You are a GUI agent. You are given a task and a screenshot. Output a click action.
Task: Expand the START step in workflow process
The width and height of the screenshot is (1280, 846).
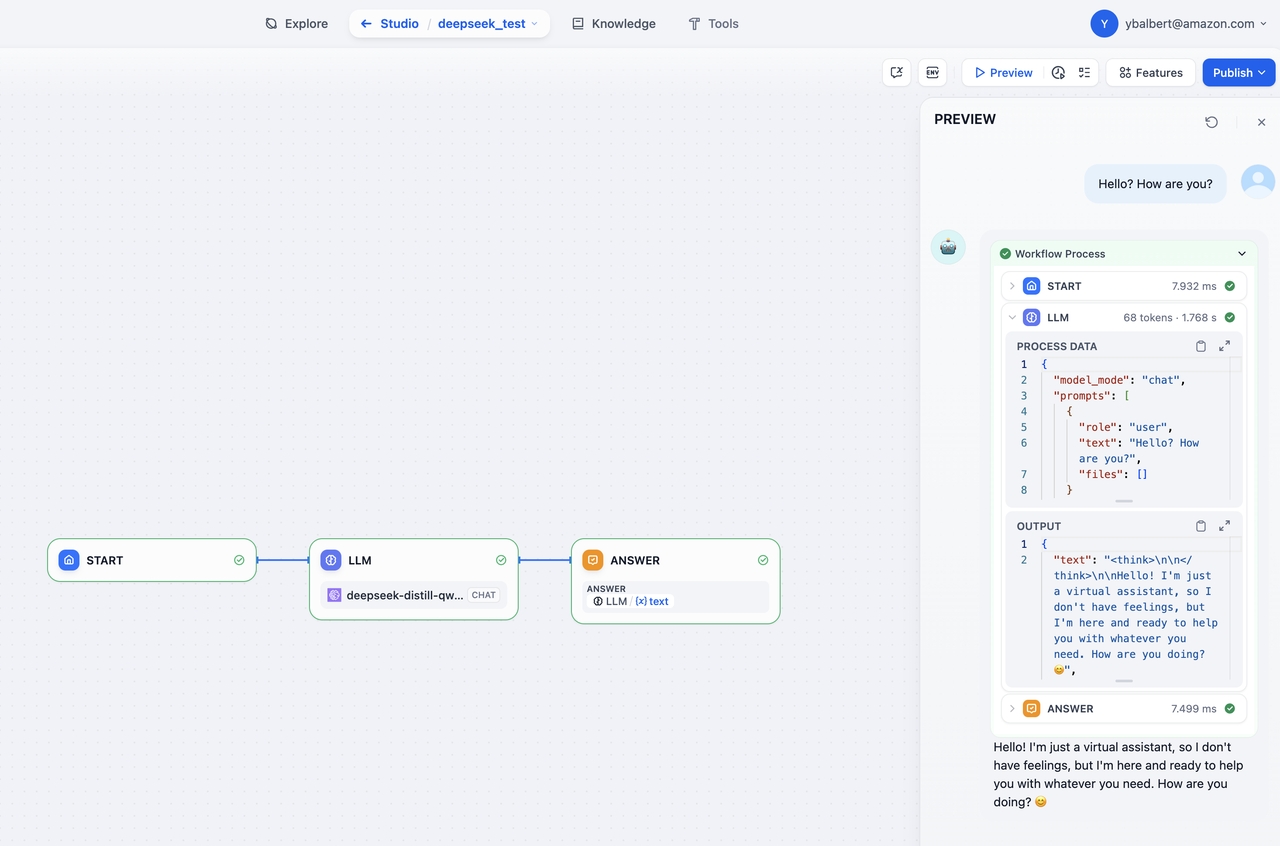[1012, 286]
